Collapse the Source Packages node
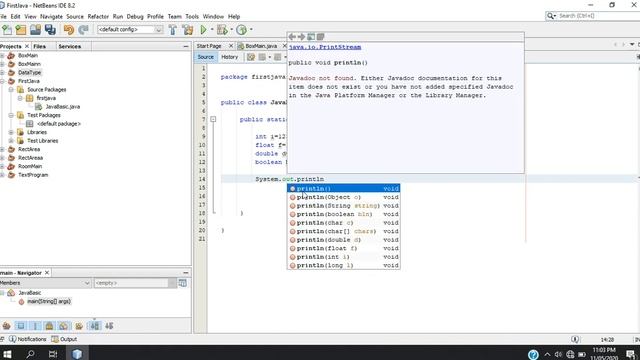640x360 pixels. coord(11,89)
